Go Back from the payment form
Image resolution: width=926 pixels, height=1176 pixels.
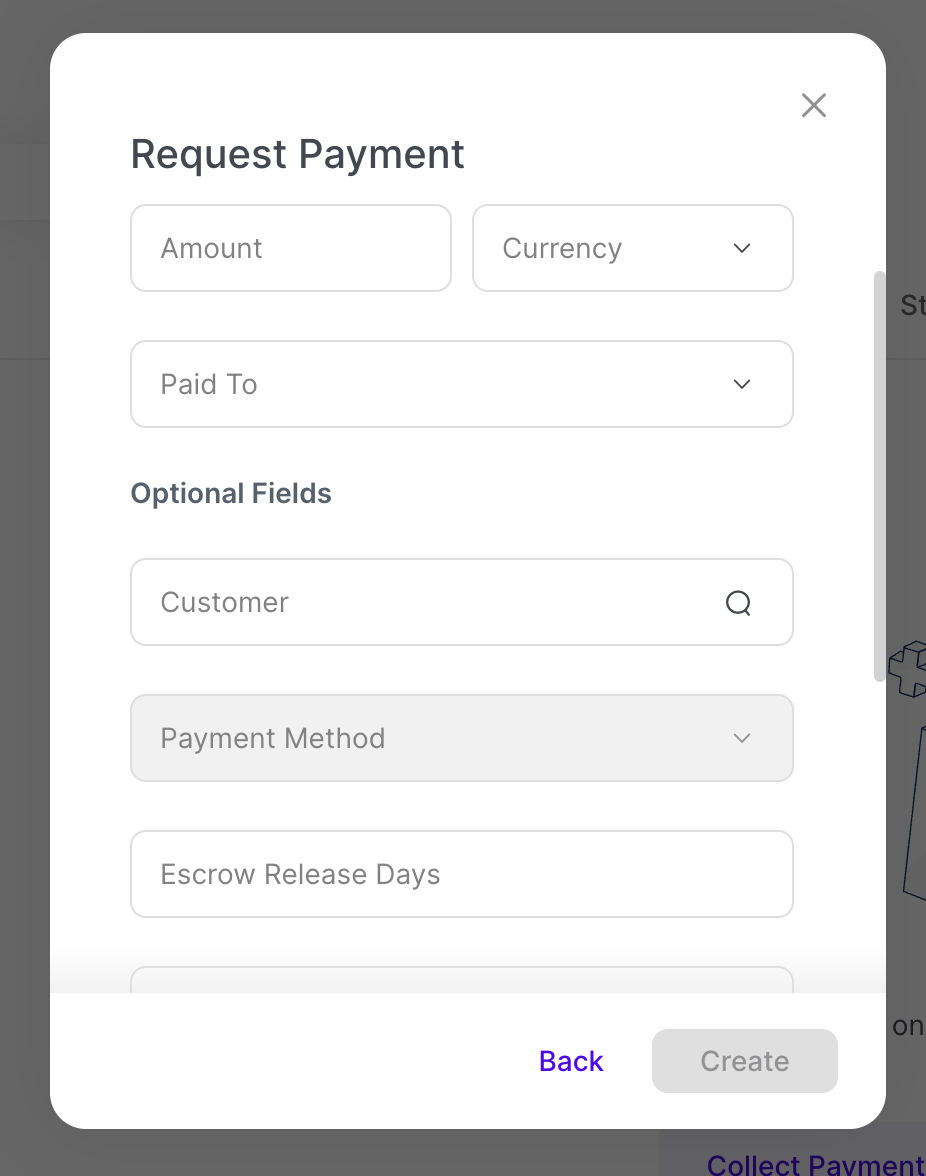tap(571, 1061)
